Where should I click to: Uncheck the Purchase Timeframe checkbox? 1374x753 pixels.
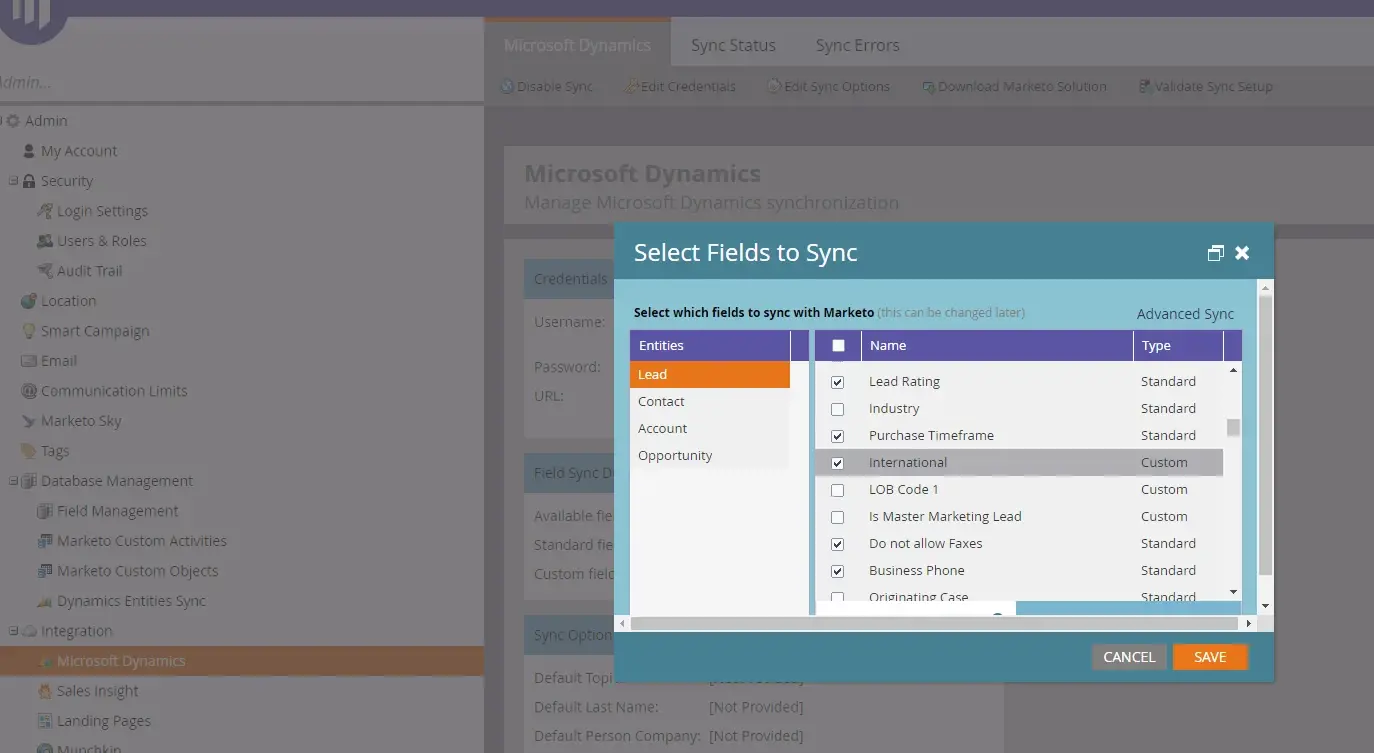click(838, 436)
